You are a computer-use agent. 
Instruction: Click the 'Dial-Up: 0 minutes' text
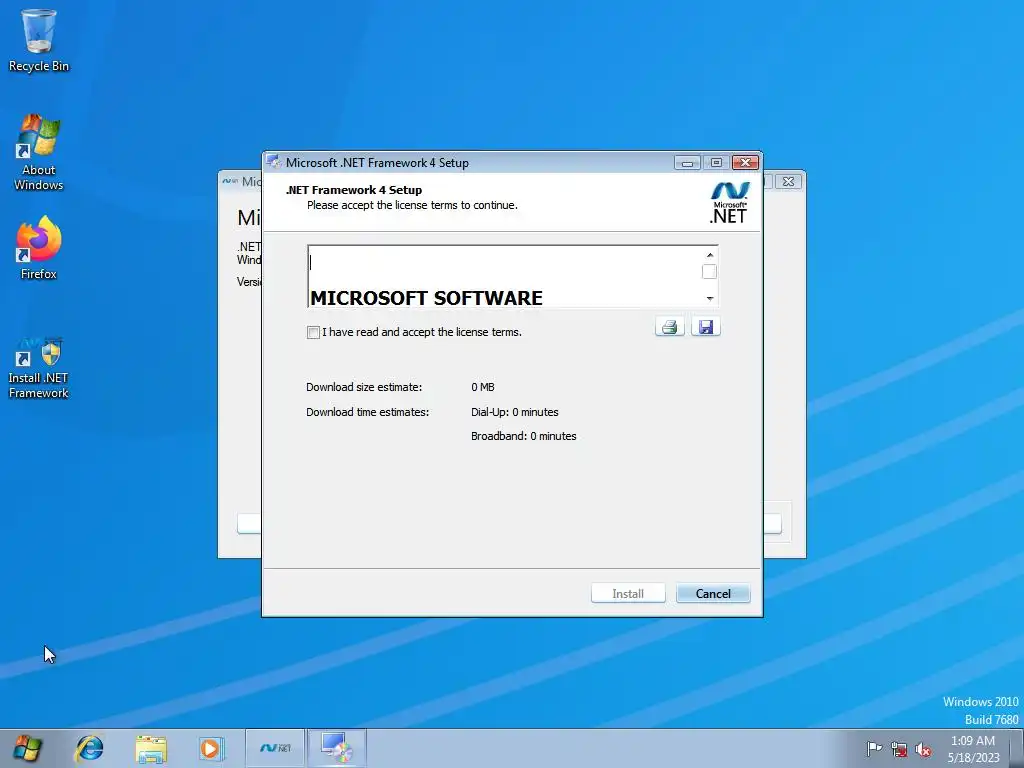click(515, 412)
